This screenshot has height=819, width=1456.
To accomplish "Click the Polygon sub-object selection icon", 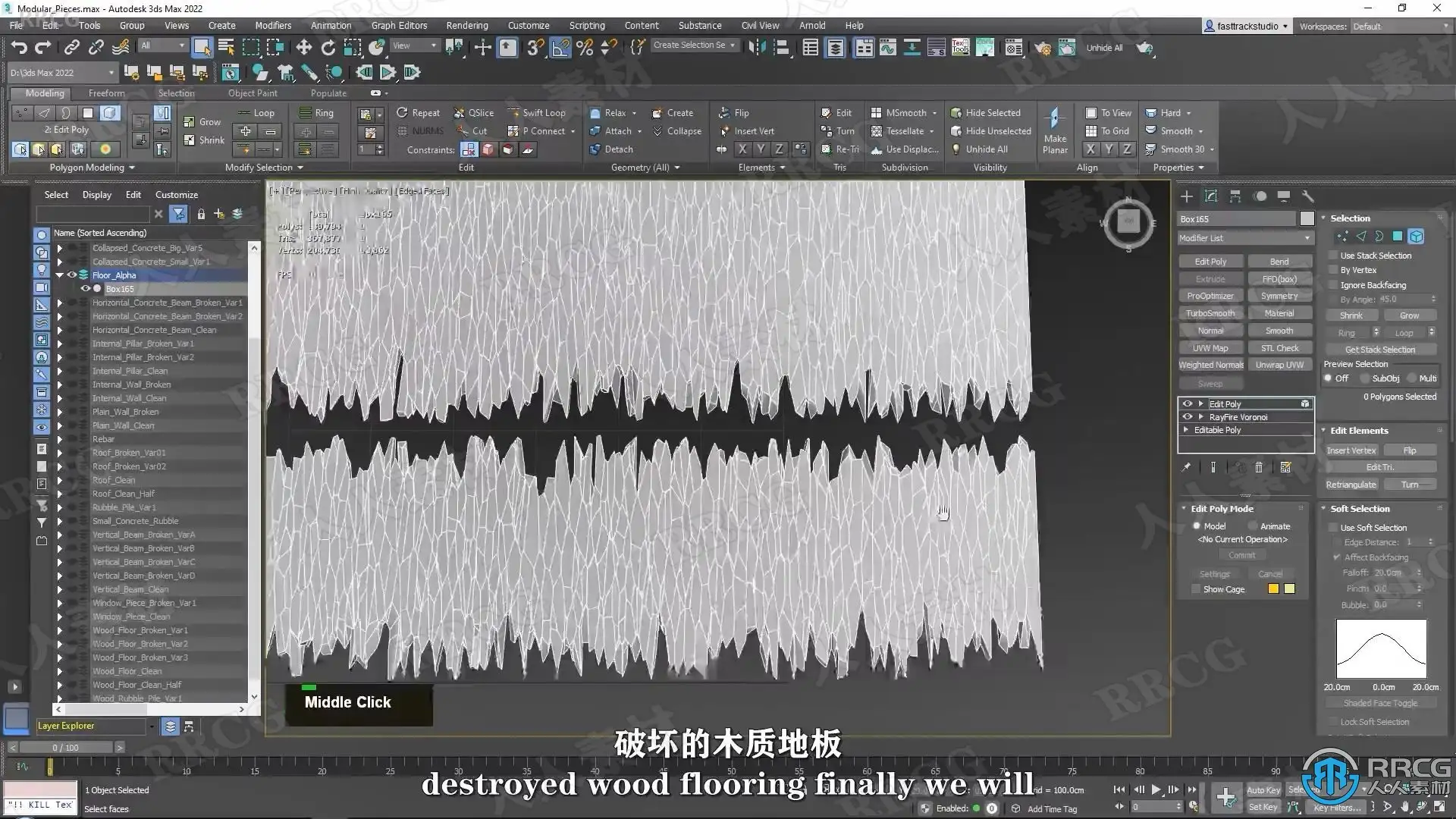I will click(1398, 237).
